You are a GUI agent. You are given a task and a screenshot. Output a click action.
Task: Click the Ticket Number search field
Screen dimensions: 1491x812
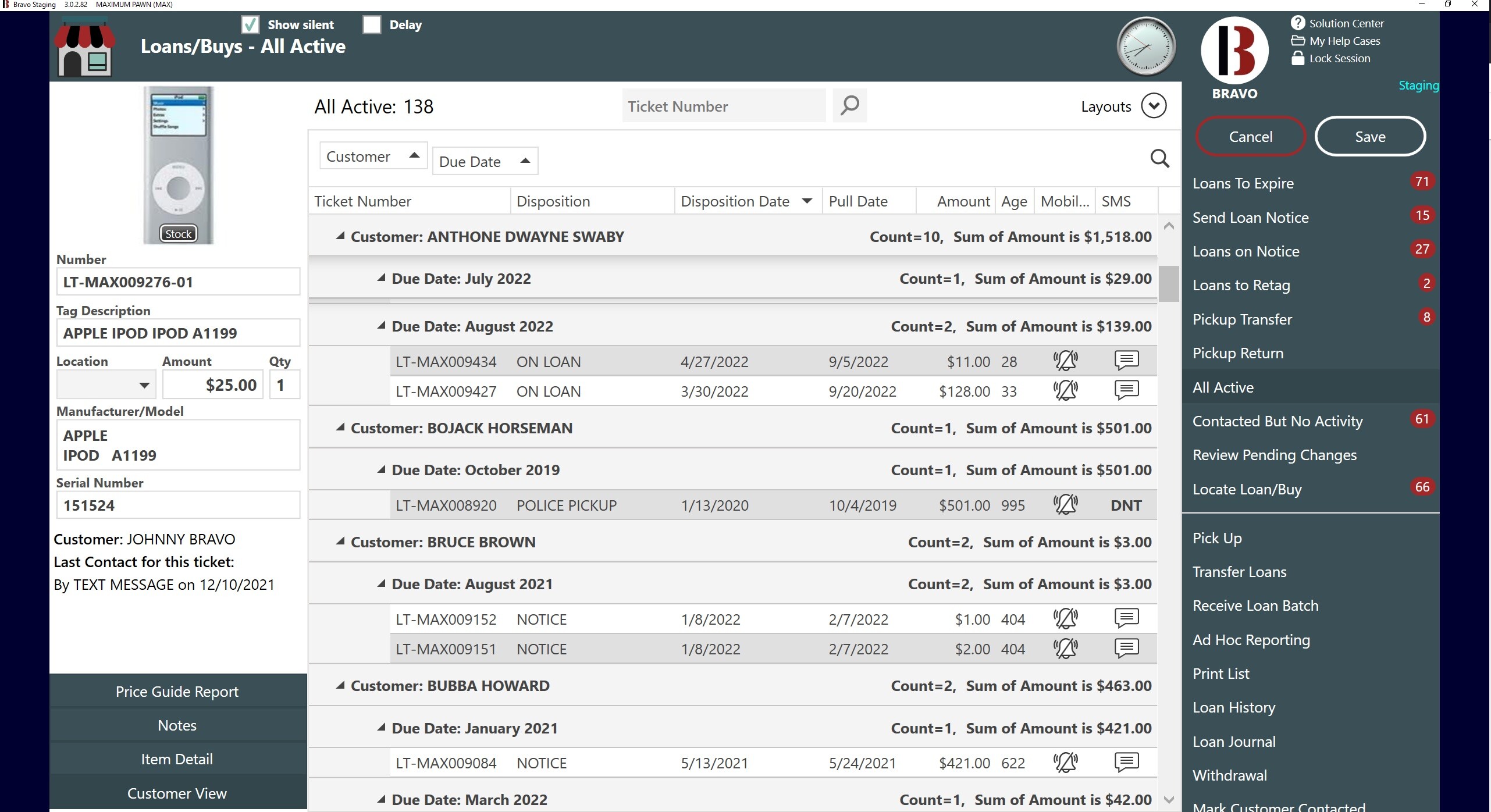click(724, 106)
